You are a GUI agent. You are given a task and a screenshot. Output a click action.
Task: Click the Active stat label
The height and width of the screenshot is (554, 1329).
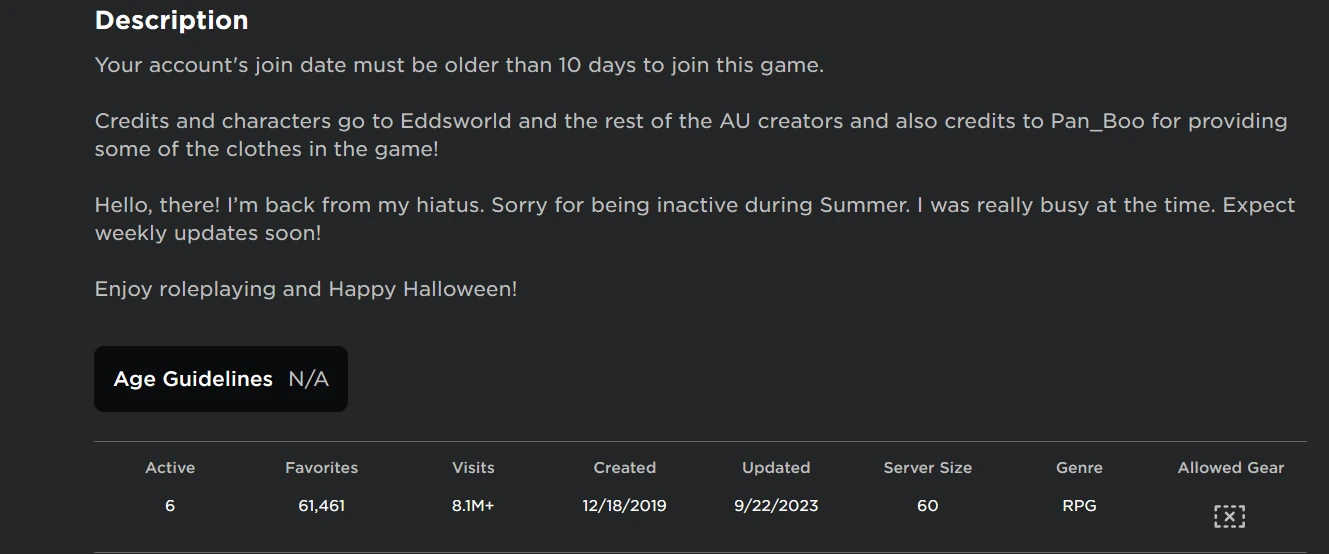tap(170, 467)
